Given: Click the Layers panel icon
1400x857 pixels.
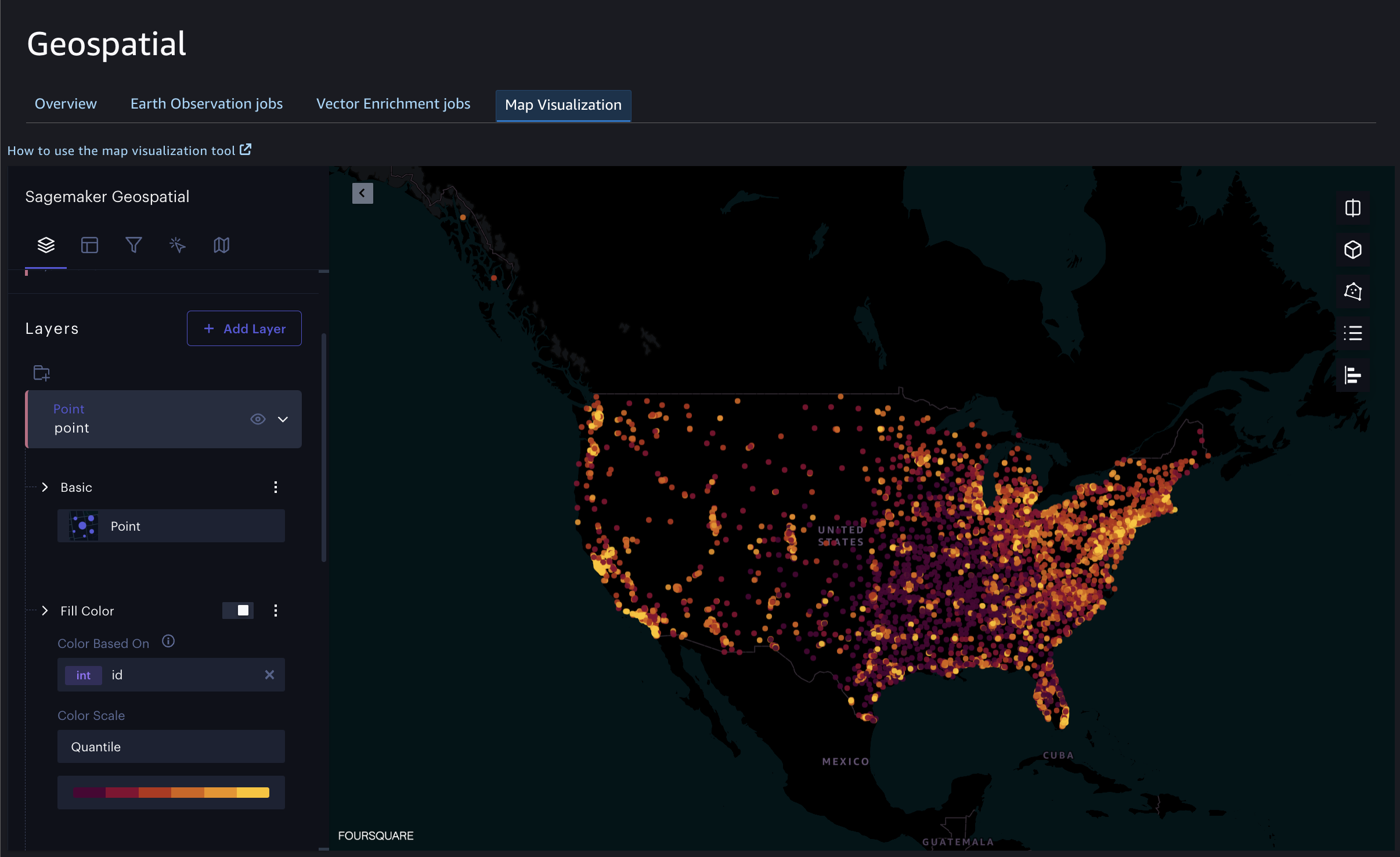Looking at the screenshot, I should pyautogui.click(x=47, y=245).
